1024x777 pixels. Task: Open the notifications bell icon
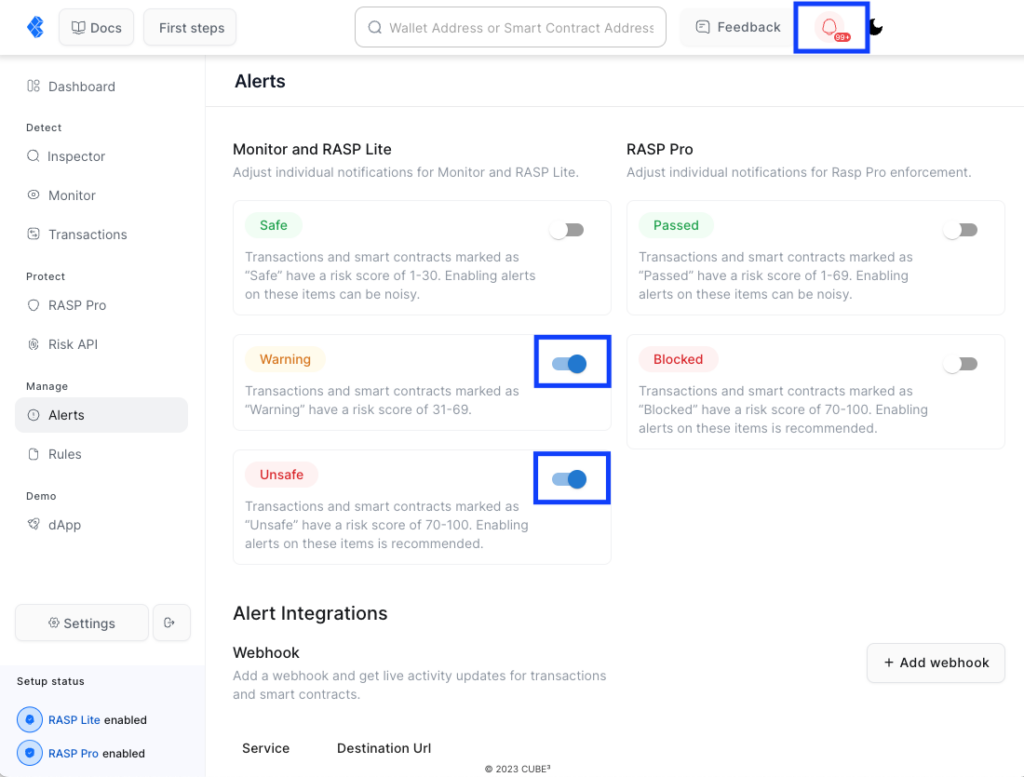pyautogui.click(x=831, y=27)
